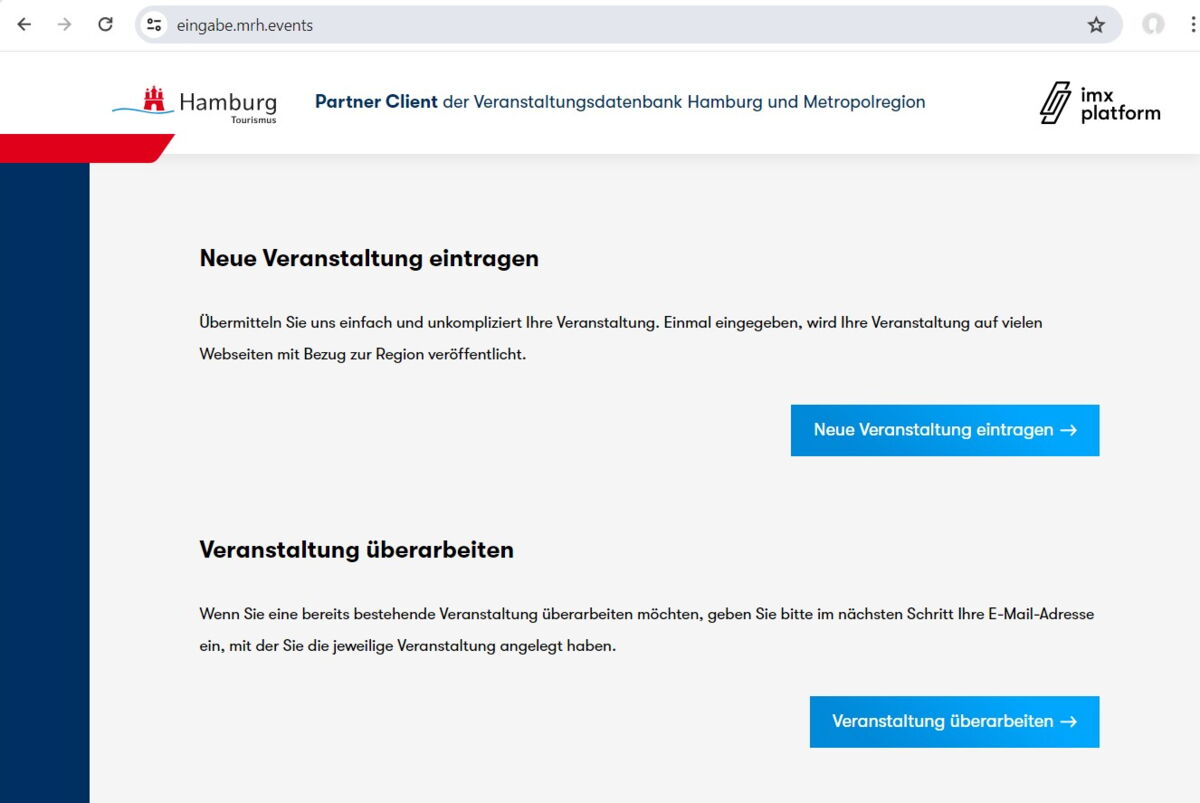Viewport: 1200px width, 803px height.
Task: Click the 'Partner Client' header title
Action: (x=376, y=102)
